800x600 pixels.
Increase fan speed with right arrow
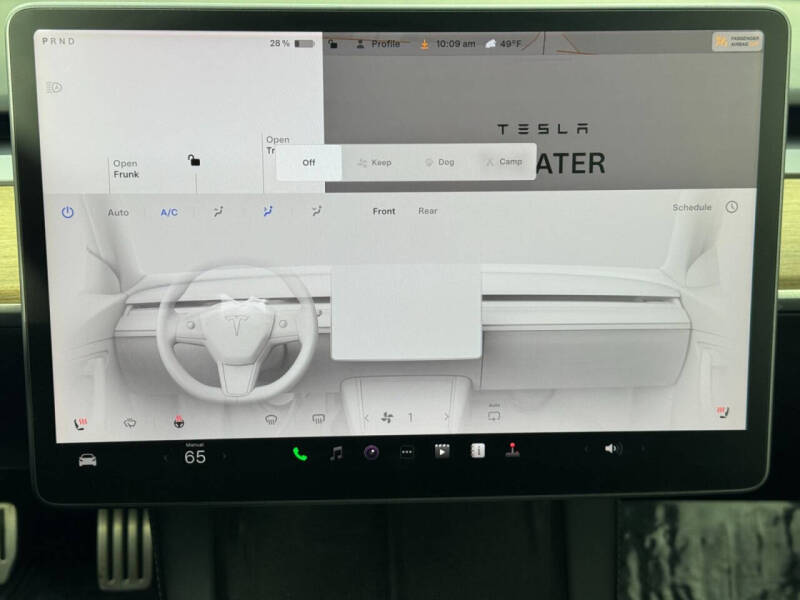point(447,418)
